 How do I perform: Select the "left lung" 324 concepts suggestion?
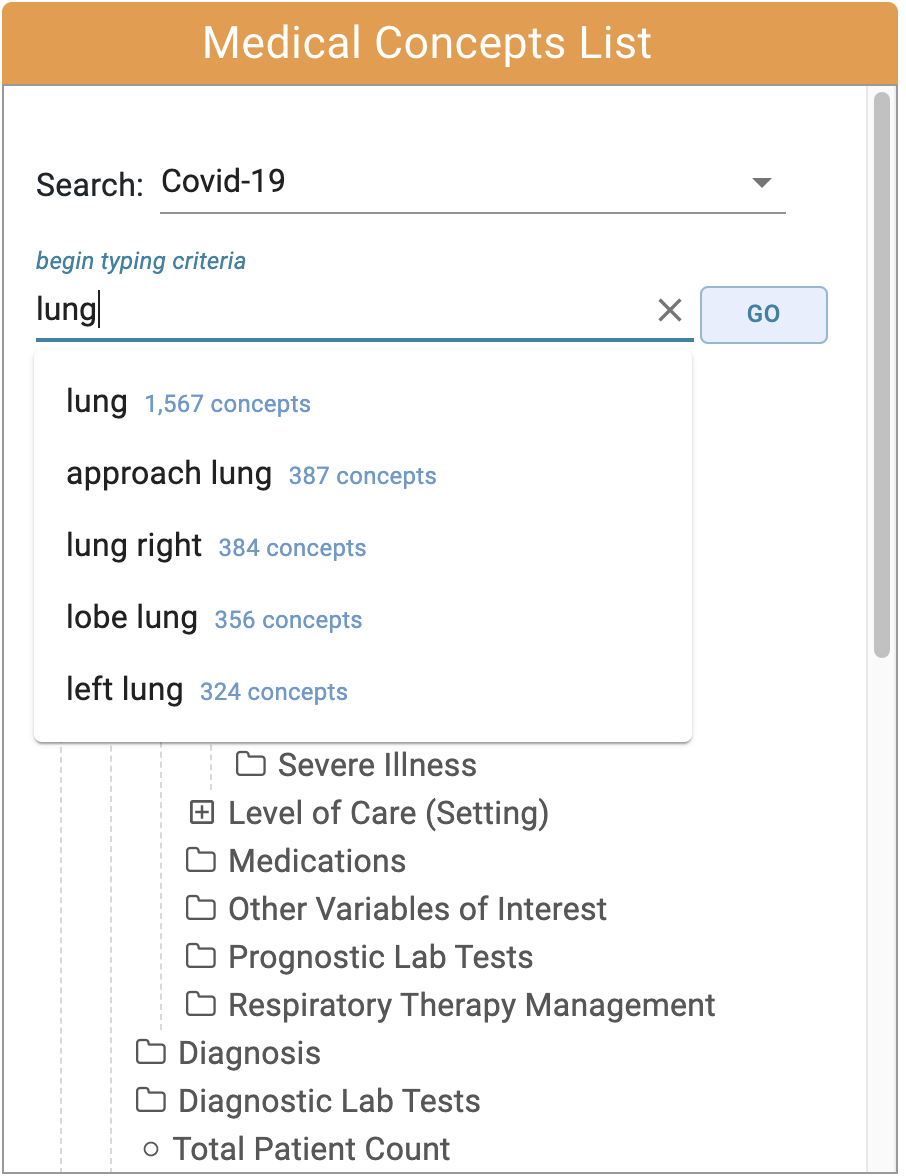363,691
